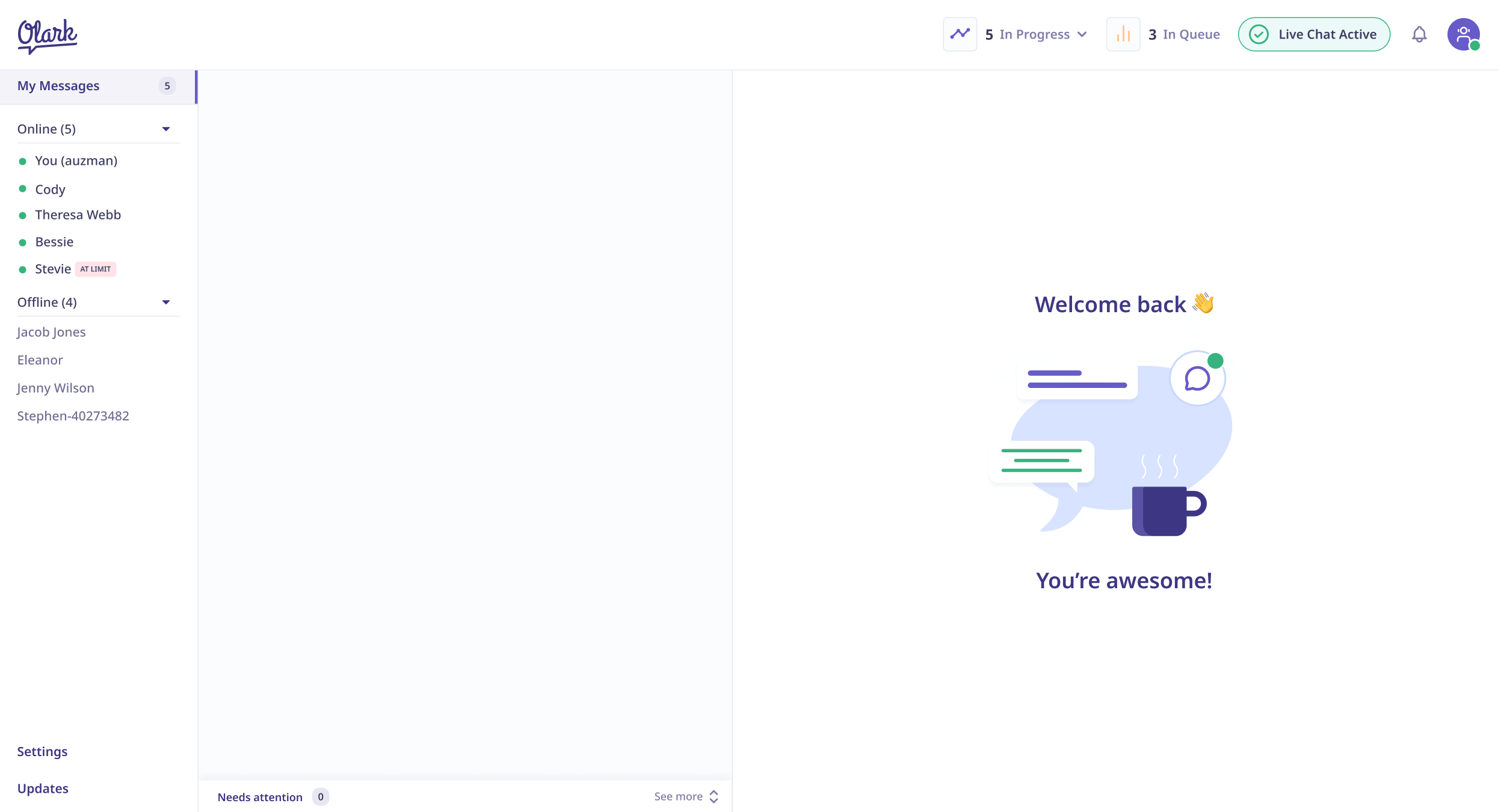The image size is (1498, 812).
Task: Click the 3 In Queue text
Action: tap(1184, 34)
